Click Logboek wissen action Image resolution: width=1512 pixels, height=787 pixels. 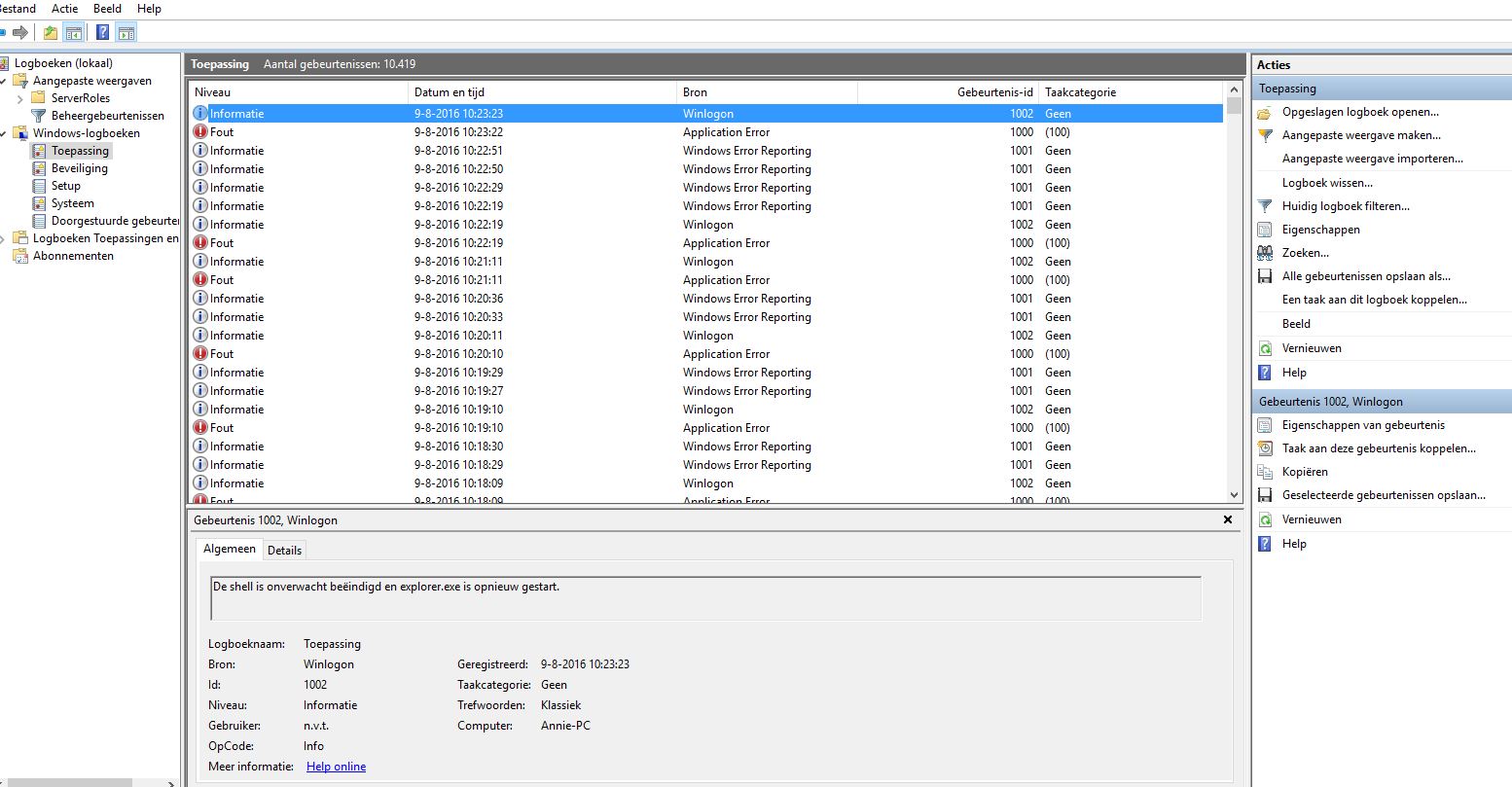(1327, 183)
